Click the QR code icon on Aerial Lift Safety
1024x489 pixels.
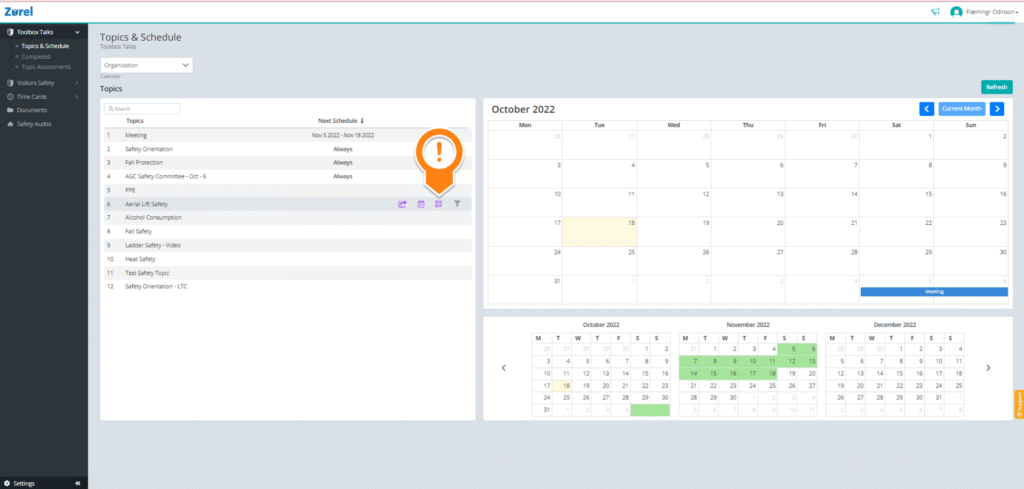pos(439,204)
